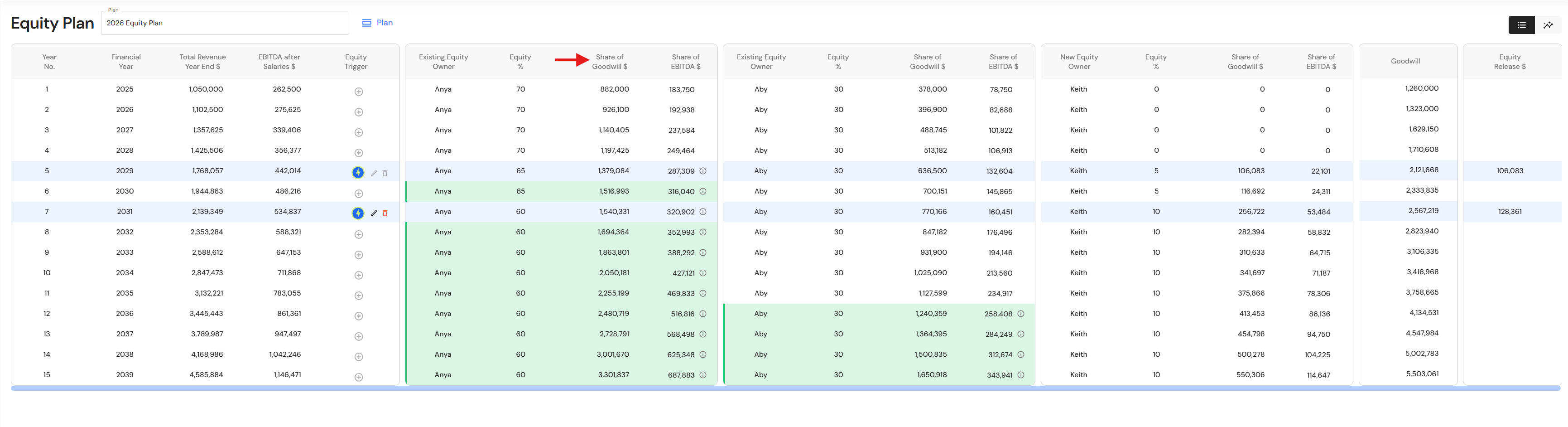Click the lightning trigger icon for 2029
Viewport: 1568px width, 427px height.
[358, 173]
